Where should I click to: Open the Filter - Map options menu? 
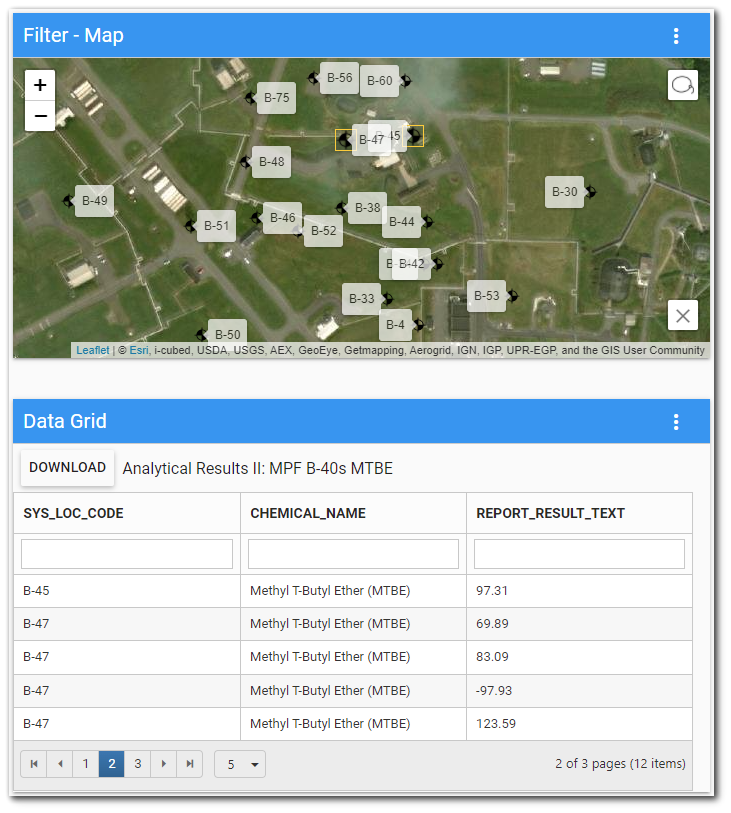pyautogui.click(x=676, y=36)
